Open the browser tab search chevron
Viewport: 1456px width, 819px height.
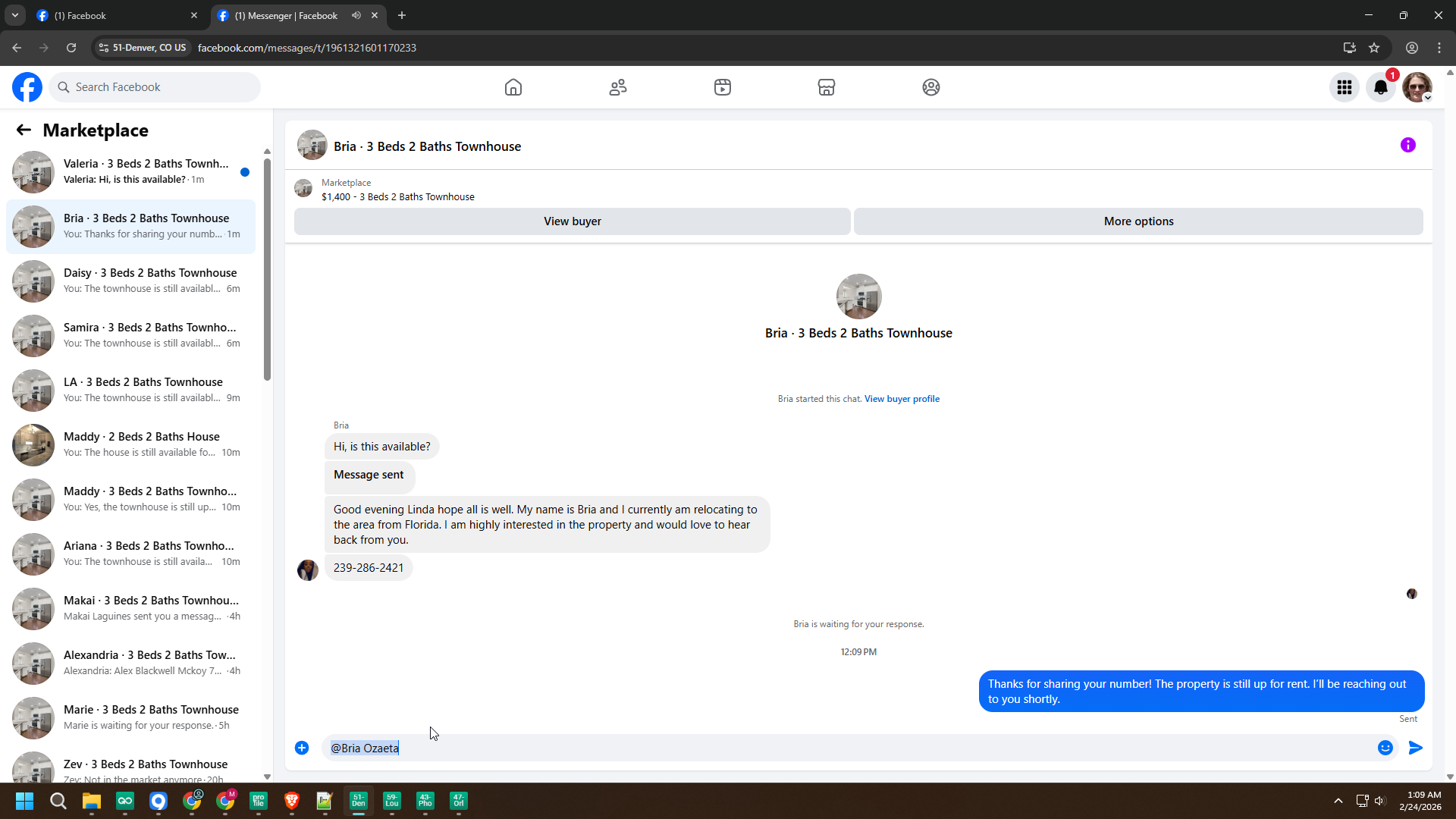click(15, 15)
